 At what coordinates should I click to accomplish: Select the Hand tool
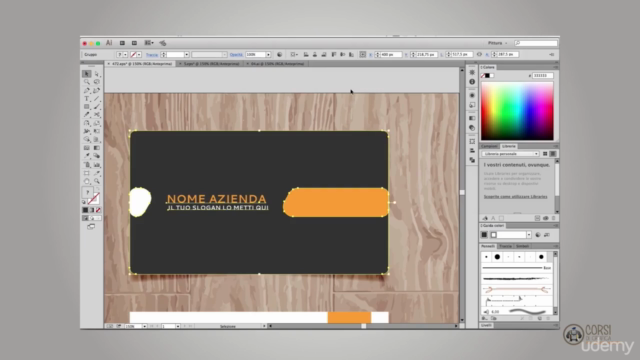87,181
